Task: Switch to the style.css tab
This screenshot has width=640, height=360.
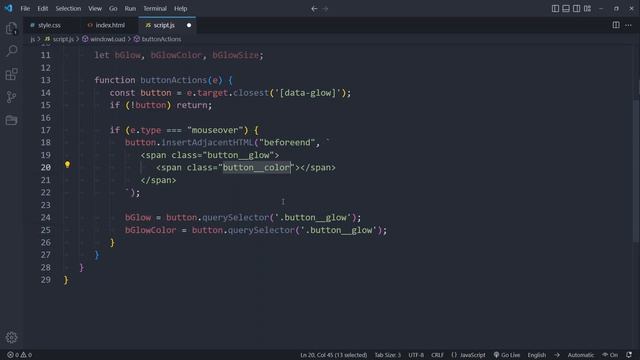Action: pos(49,25)
